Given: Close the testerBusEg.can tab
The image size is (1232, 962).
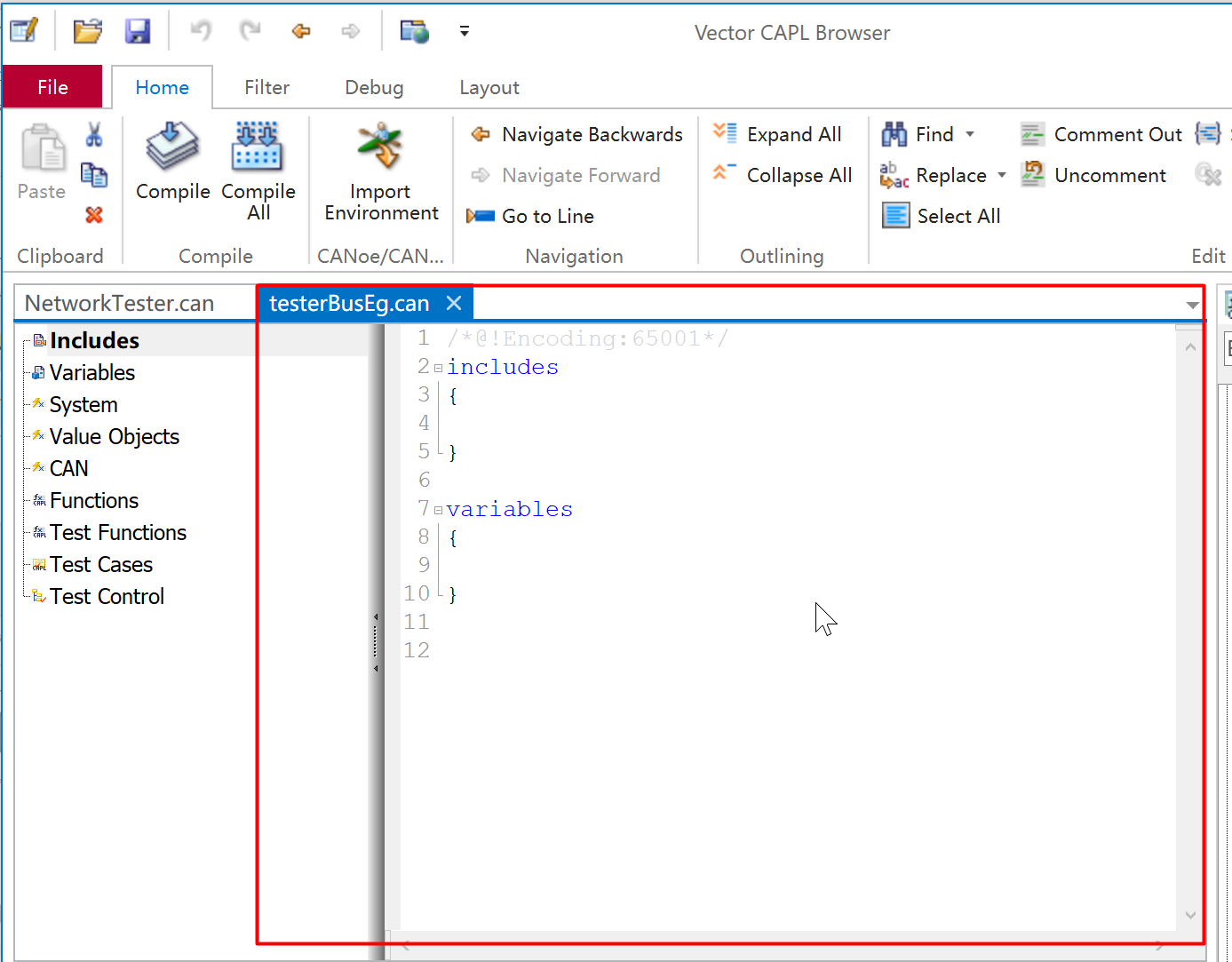Looking at the screenshot, I should [454, 303].
